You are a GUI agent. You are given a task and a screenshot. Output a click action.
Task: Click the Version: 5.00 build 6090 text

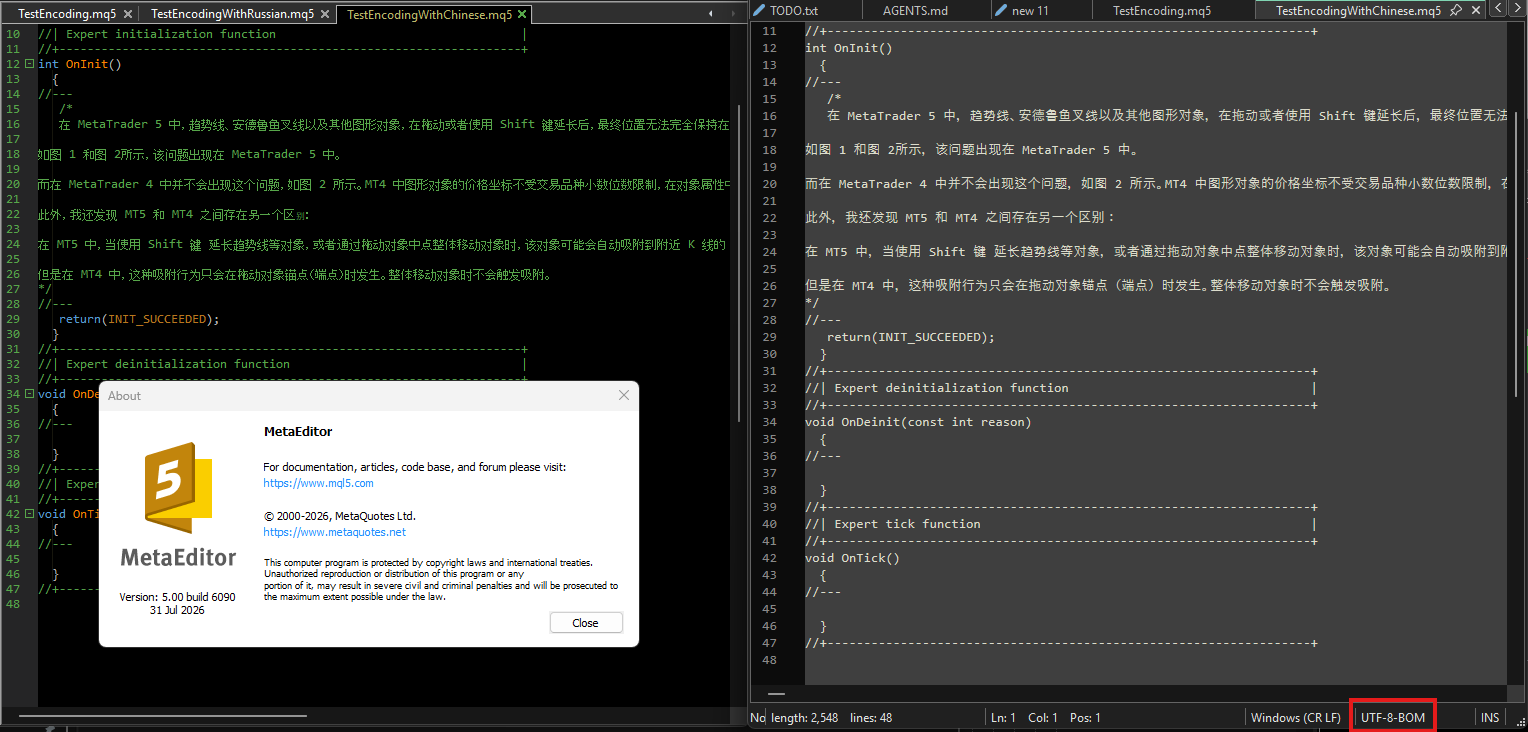coord(178,597)
